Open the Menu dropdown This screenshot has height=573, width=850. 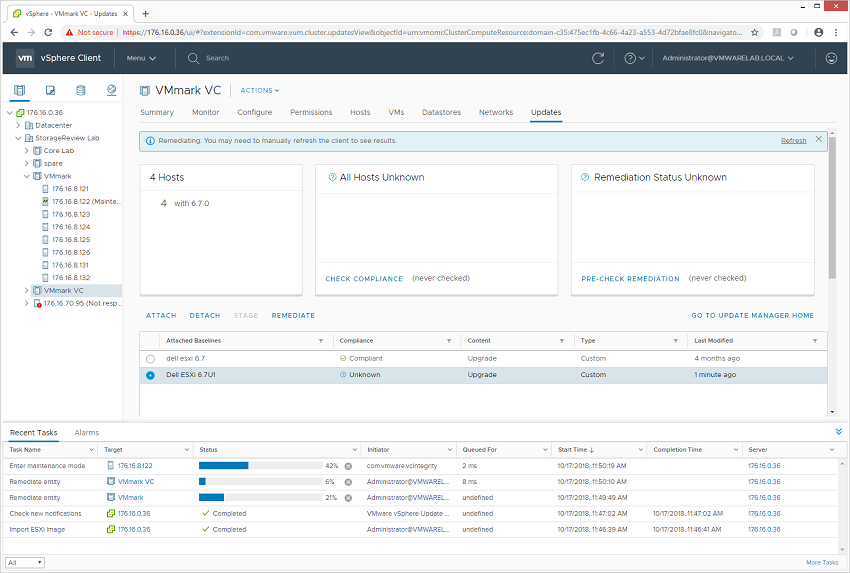click(x=141, y=58)
